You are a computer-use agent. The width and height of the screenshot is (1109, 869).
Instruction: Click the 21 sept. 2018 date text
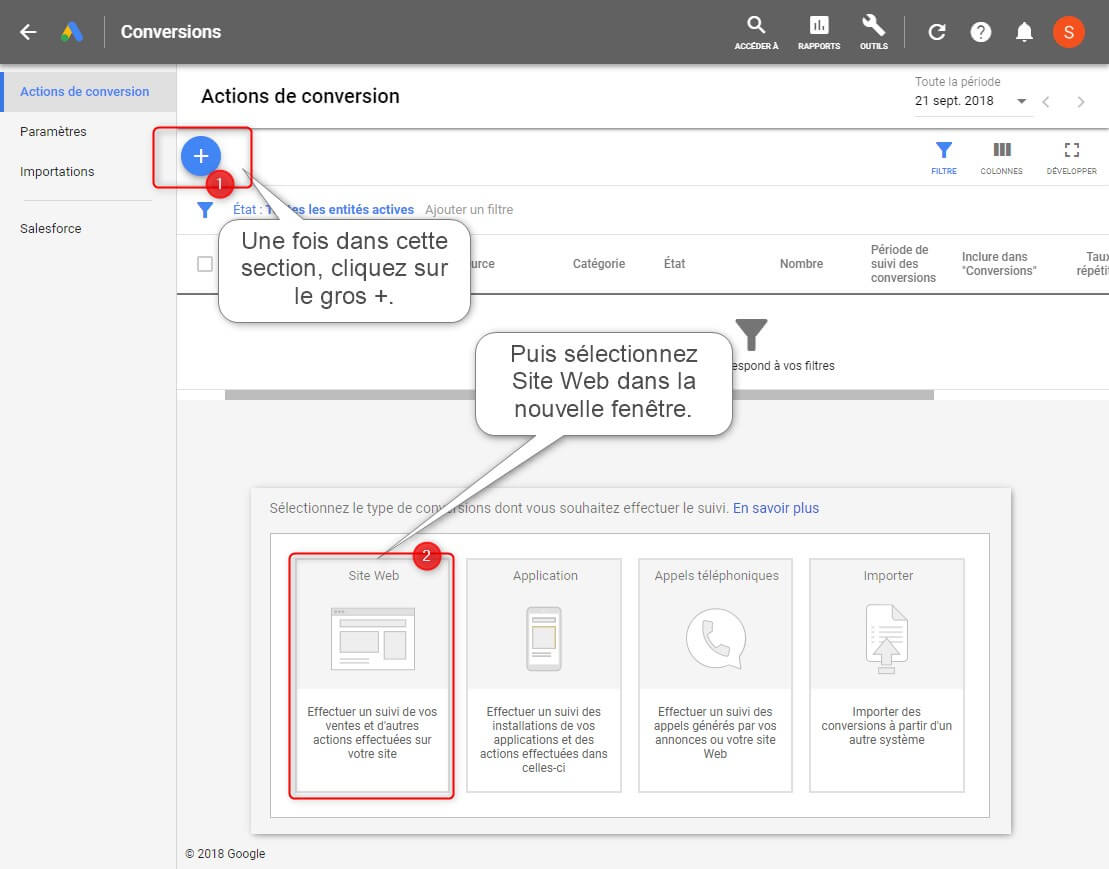coord(954,101)
